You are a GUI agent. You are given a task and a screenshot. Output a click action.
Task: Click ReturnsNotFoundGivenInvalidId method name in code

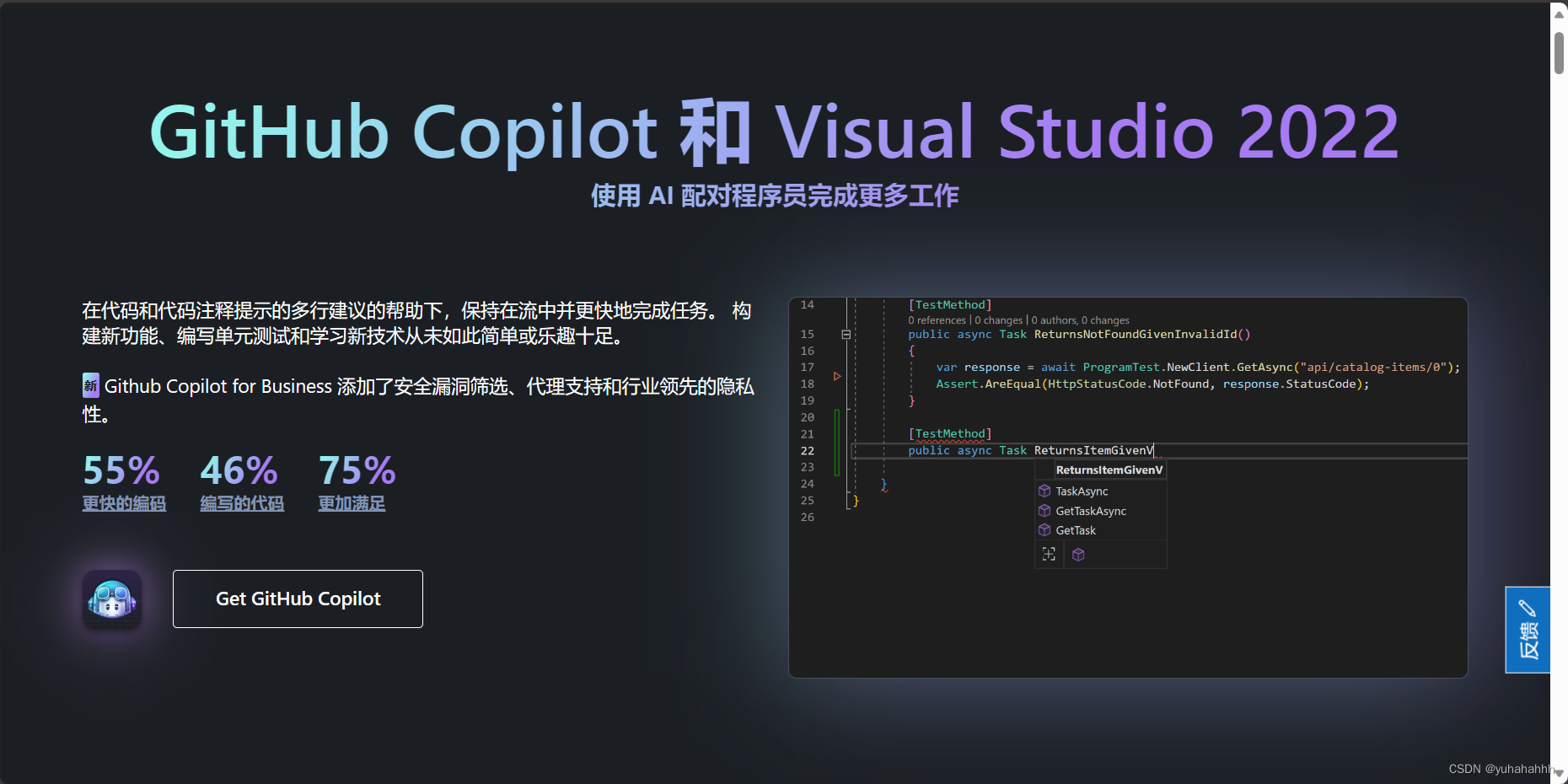(1136, 335)
